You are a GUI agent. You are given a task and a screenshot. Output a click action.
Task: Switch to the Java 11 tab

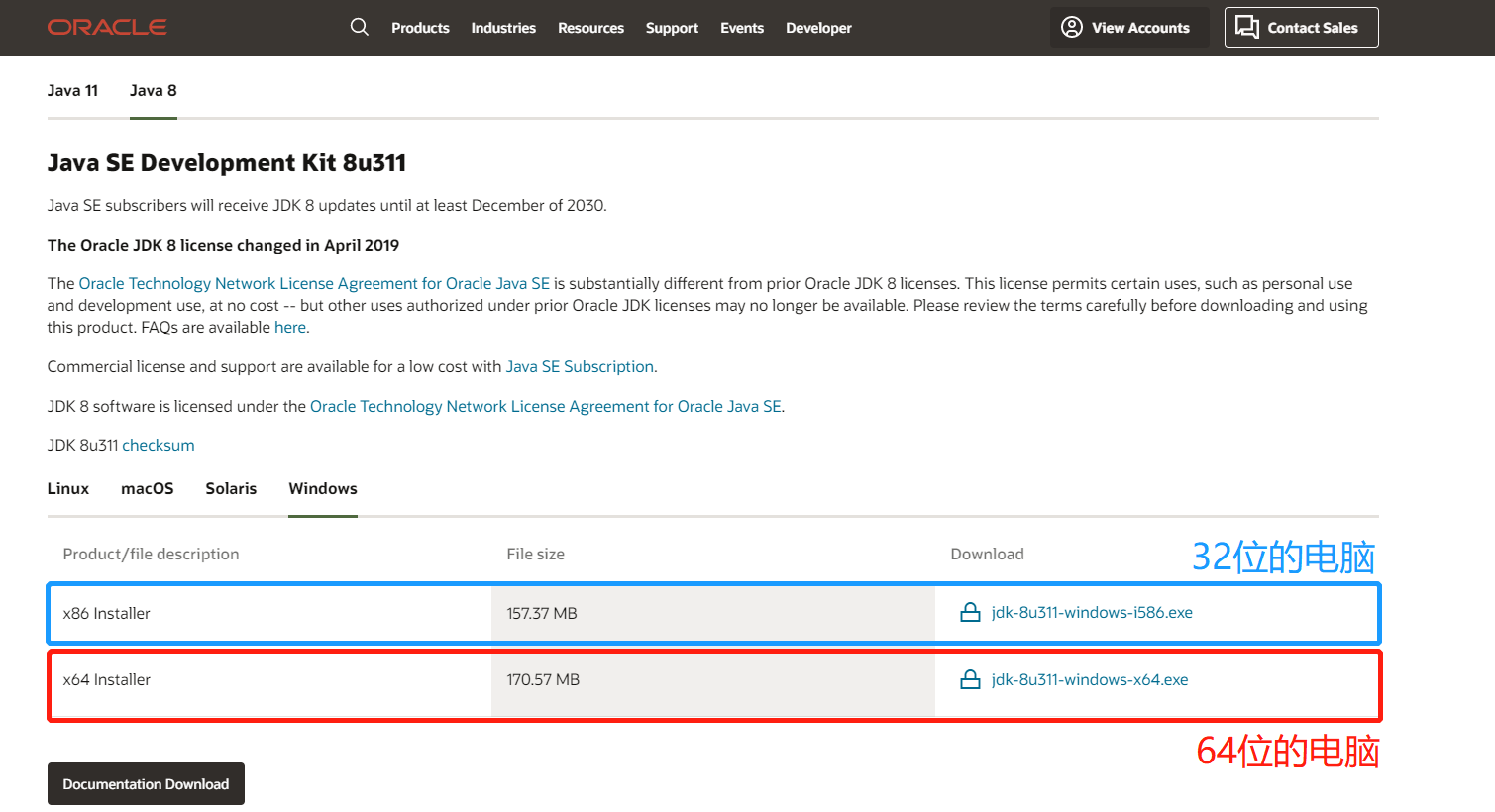(72, 91)
